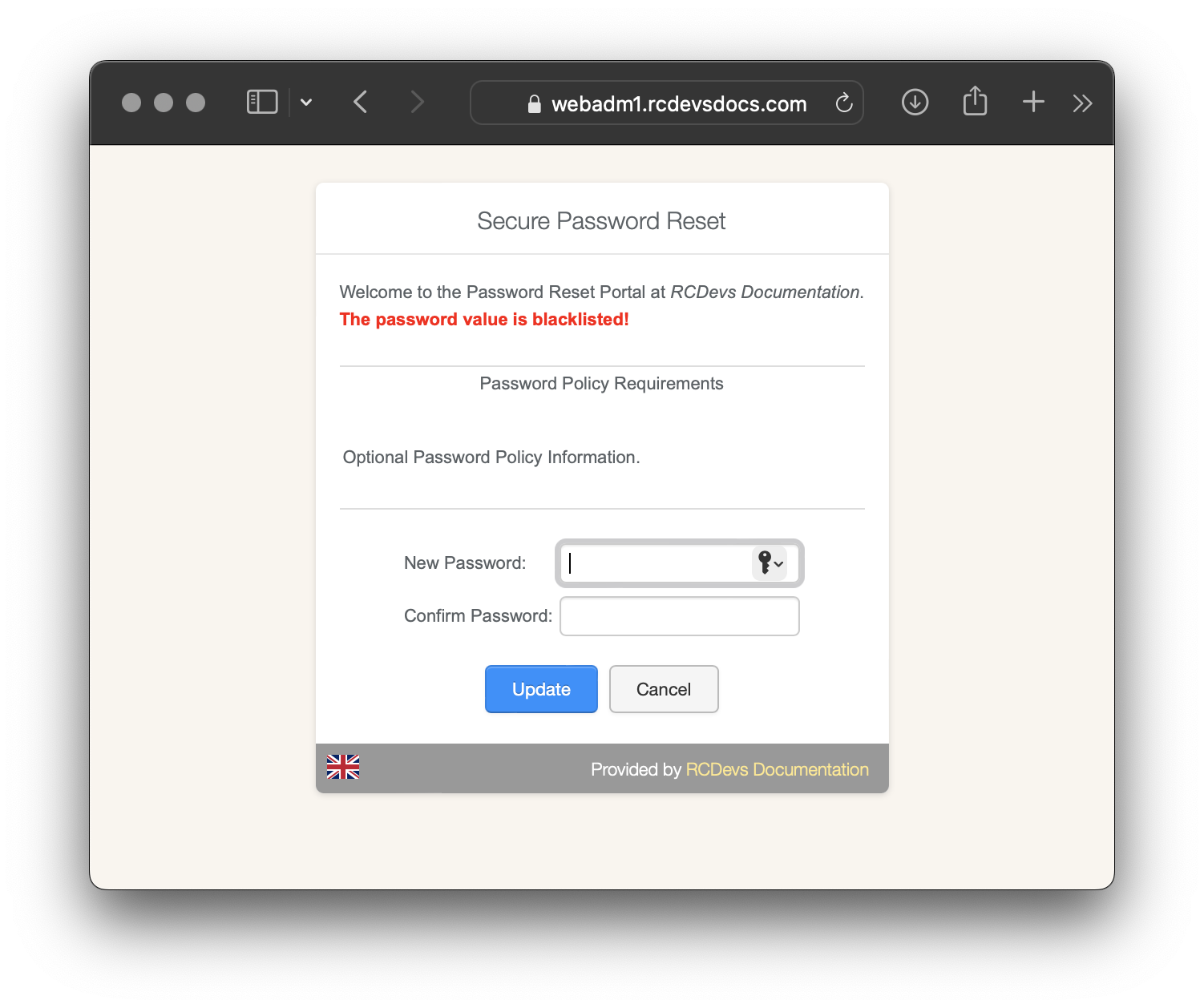Open the tab group dropdown chevron
Screen dimensions: 1204x1008
click(x=306, y=103)
